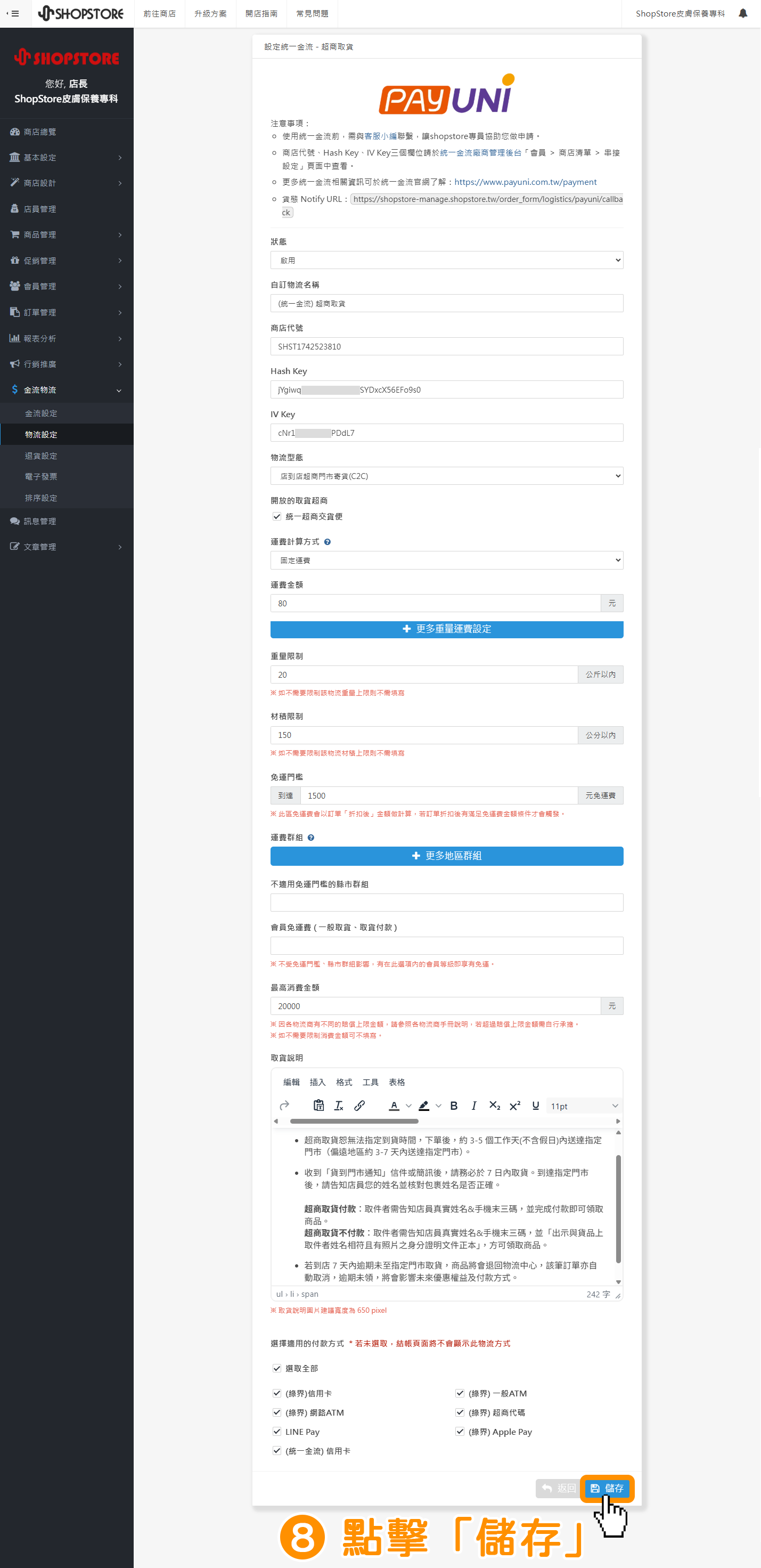Click the 返回 back button
Screen dimensions: 761x1568
(x=558, y=1488)
